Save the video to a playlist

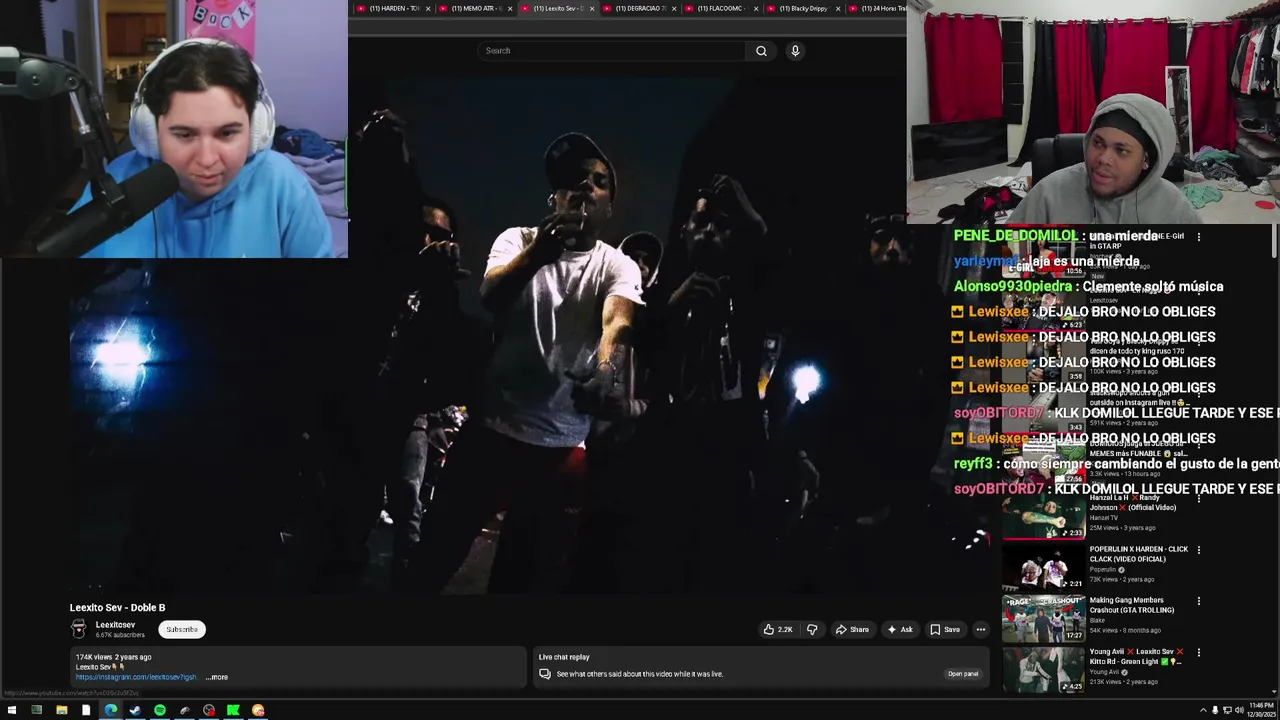(945, 629)
